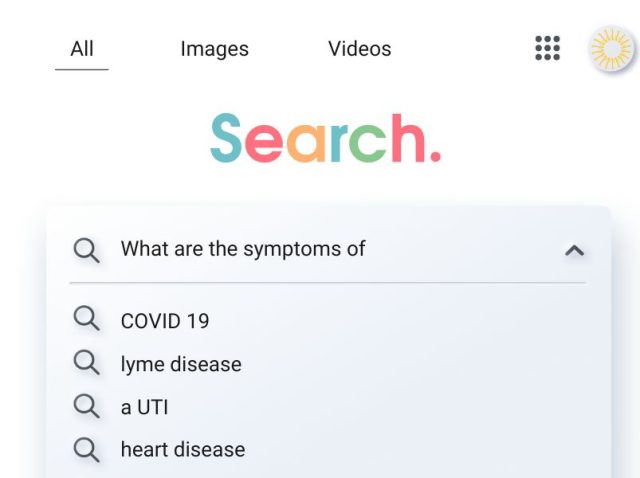Click the teal letter S in the logo
This screenshot has width=640, height=478.
pos(227,139)
